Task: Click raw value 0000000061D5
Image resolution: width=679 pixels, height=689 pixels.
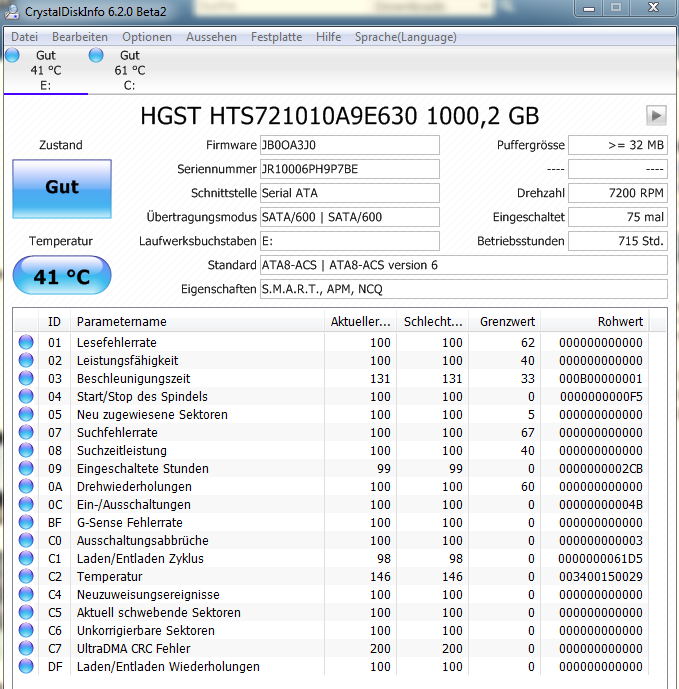Action: 601,558
